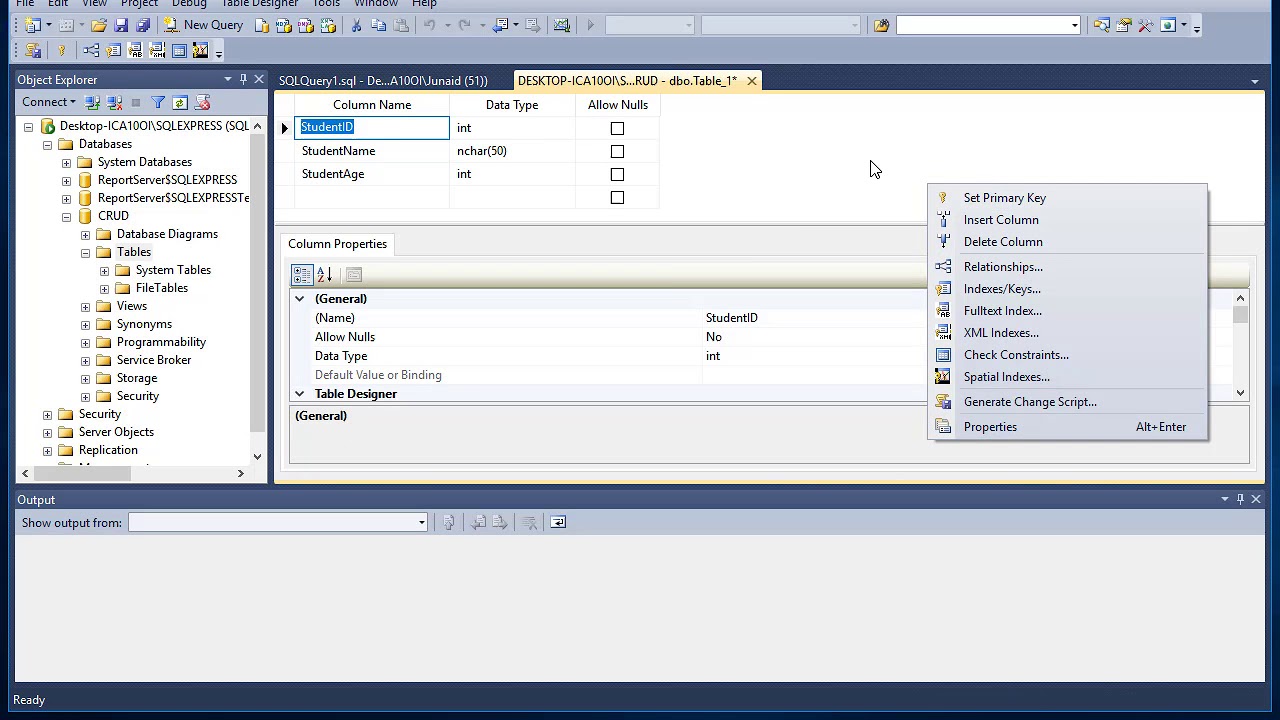Click the Manage XML Indexes toolbar icon

(157, 50)
